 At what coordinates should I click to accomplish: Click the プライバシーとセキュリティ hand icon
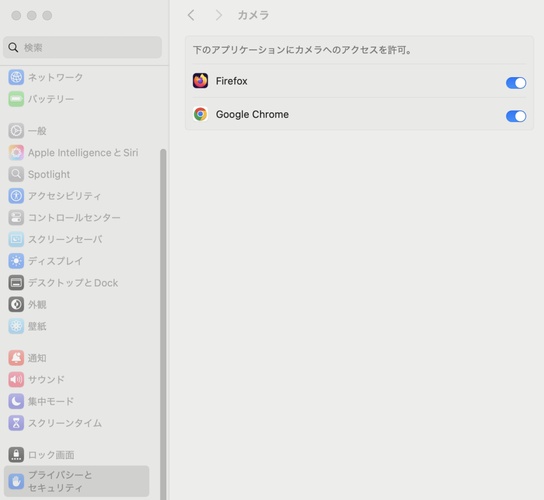tap(16, 481)
